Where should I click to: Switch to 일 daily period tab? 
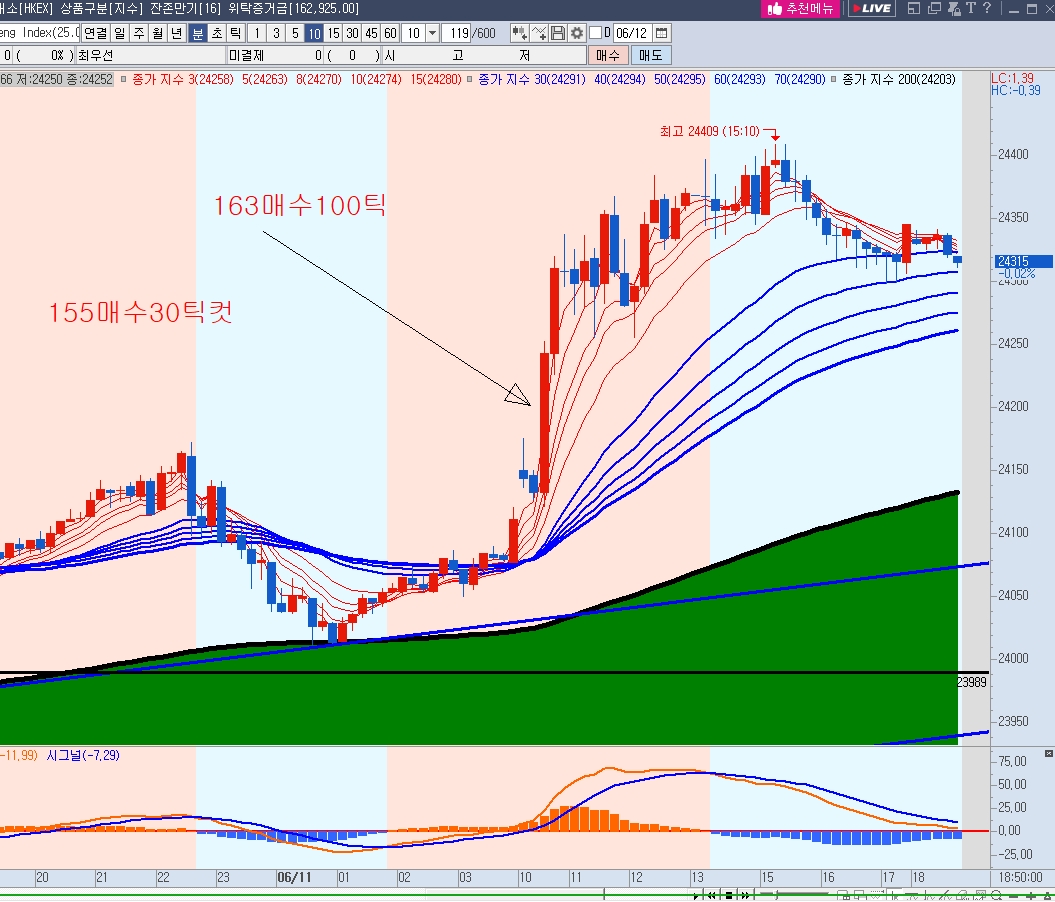pos(120,33)
